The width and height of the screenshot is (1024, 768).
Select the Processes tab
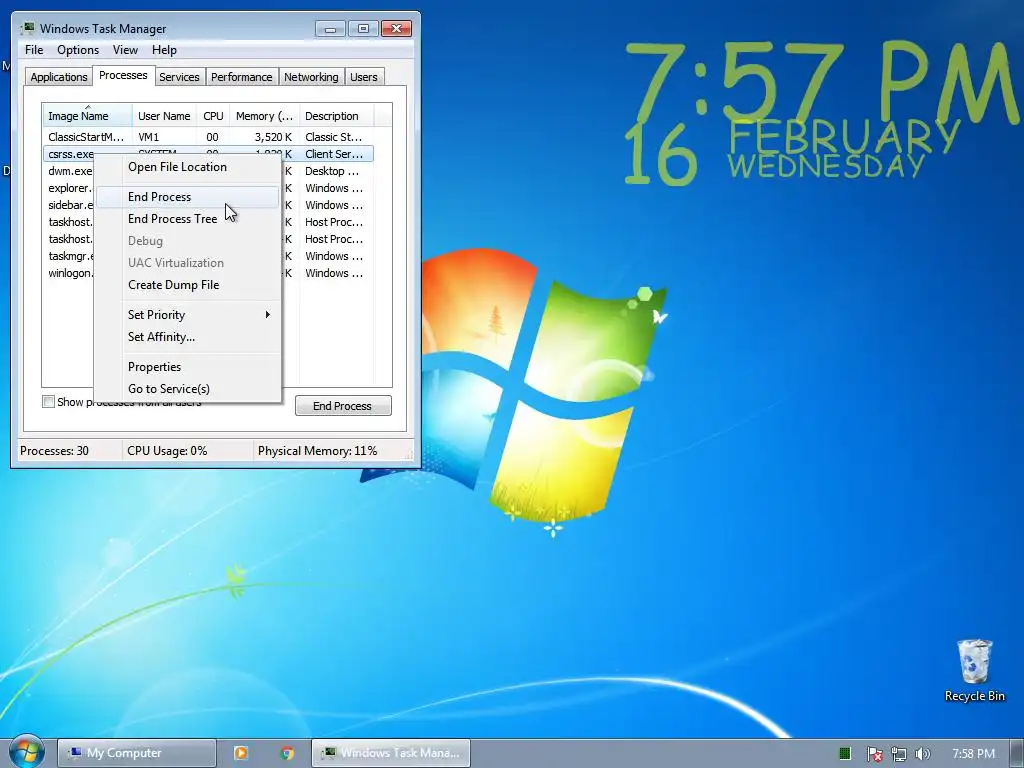[x=123, y=75]
